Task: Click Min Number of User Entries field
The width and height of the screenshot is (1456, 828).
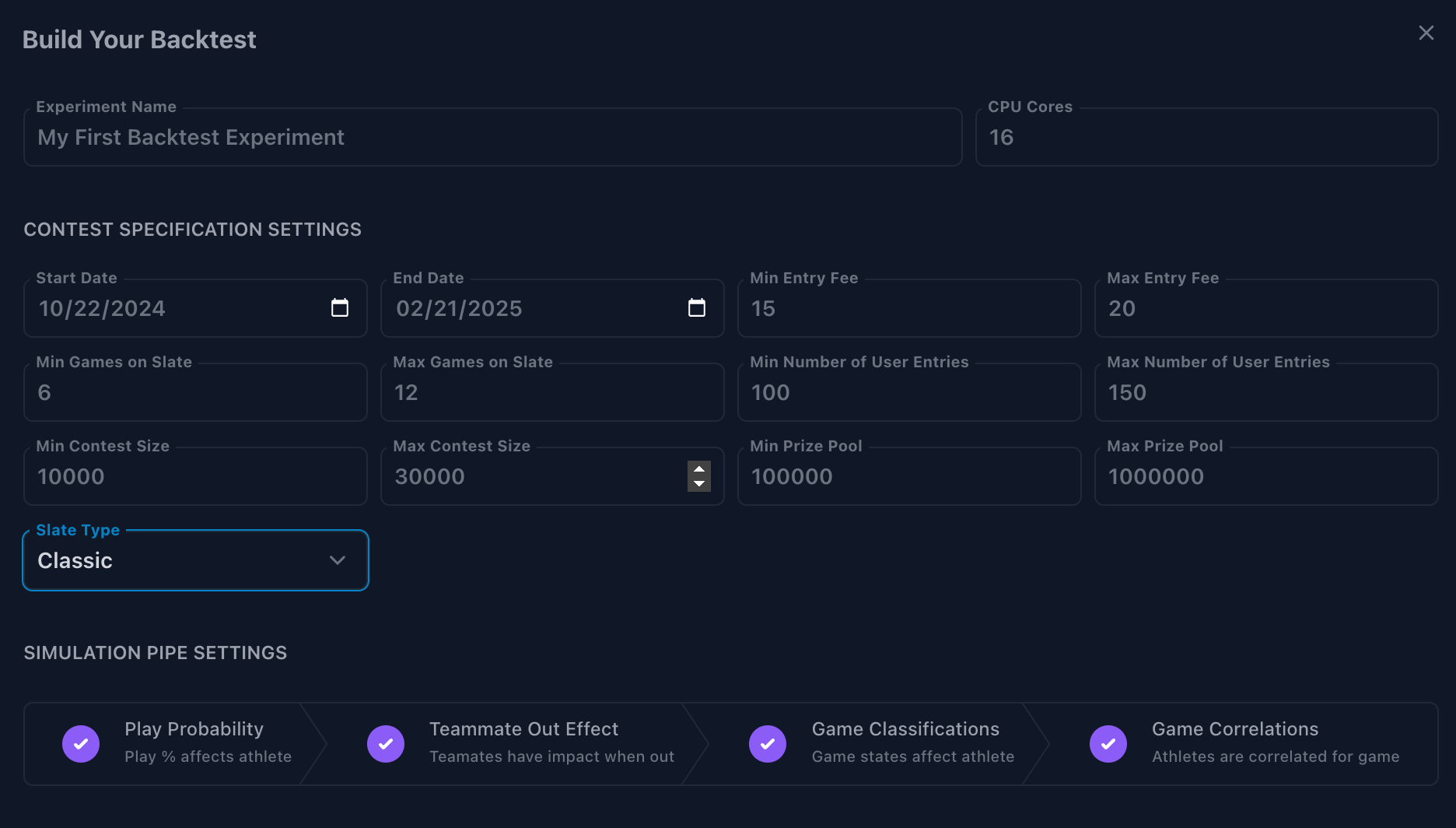Action: click(x=909, y=392)
